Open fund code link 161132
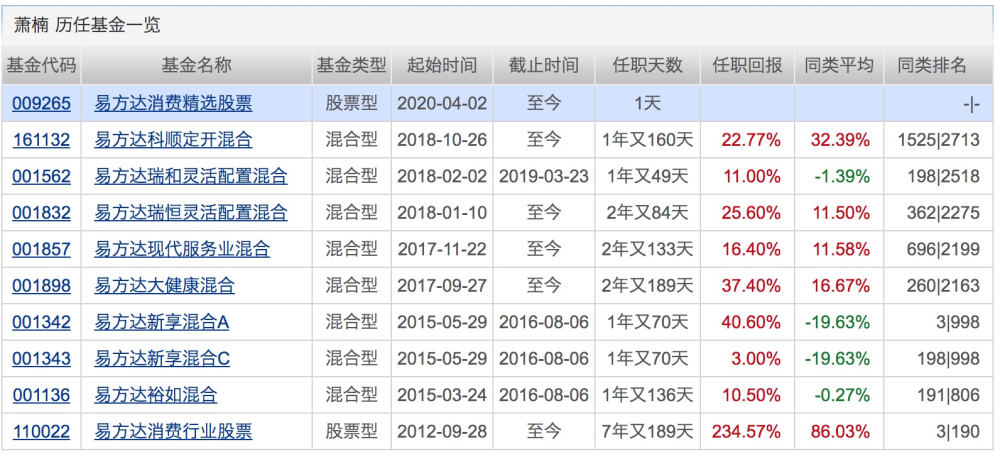The width and height of the screenshot is (1000, 459). 41,140
